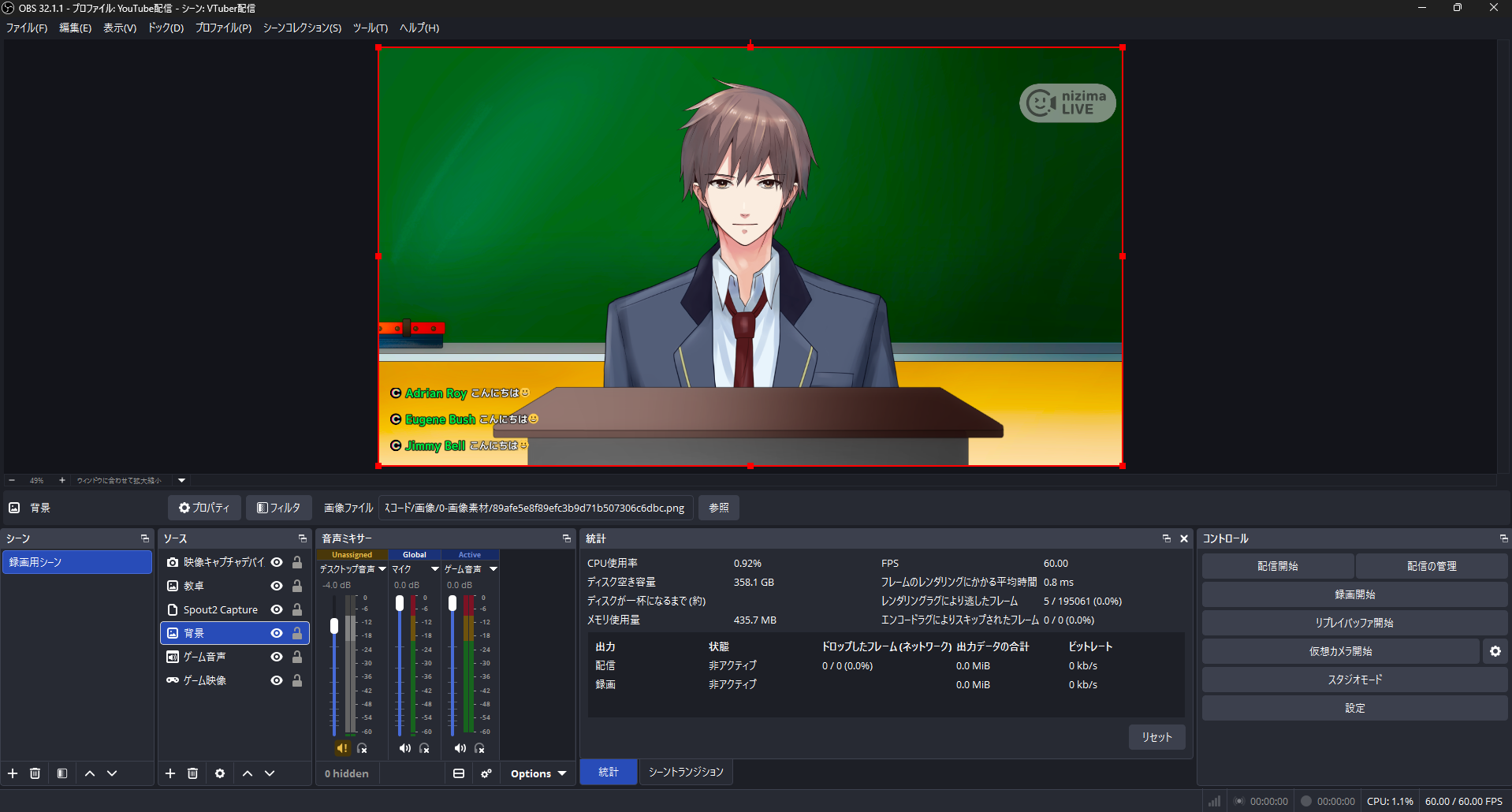Open virtual camera settings gear

pyautogui.click(x=1495, y=651)
